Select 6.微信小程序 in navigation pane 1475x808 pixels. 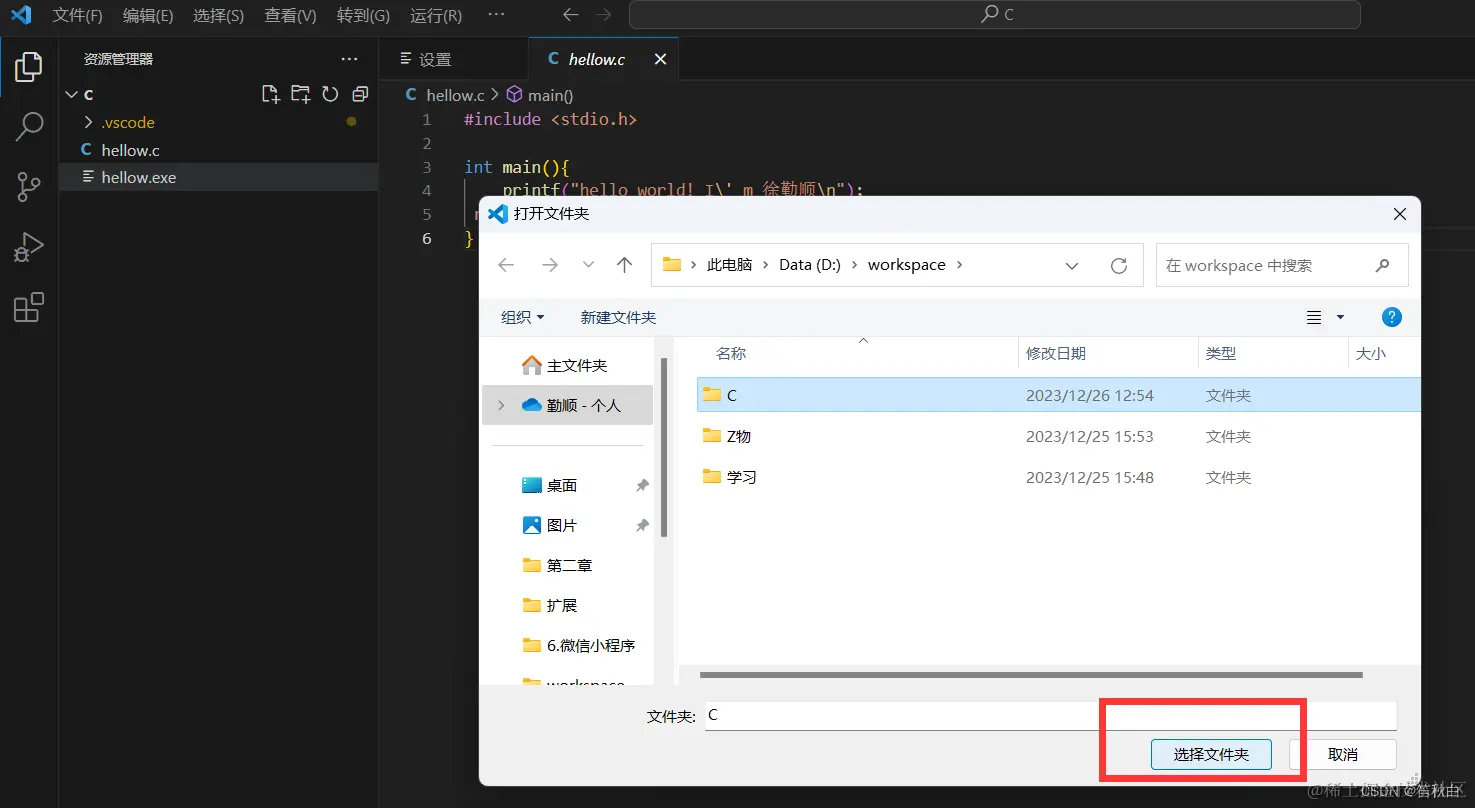tap(567, 645)
